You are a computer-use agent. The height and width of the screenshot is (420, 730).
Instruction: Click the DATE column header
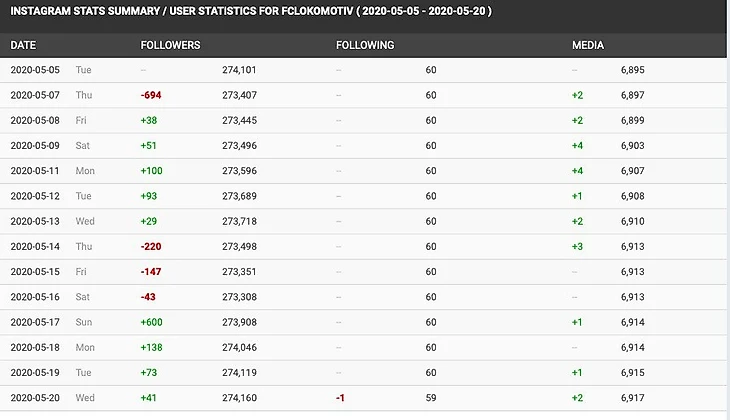coord(23,45)
